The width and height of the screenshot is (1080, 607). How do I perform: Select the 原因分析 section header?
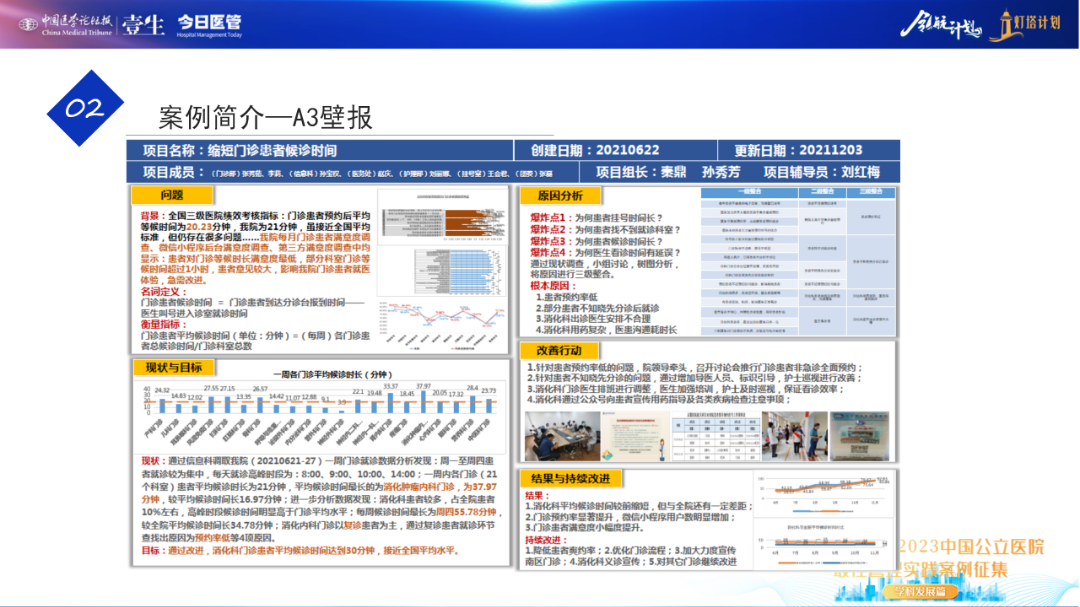(x=560, y=196)
